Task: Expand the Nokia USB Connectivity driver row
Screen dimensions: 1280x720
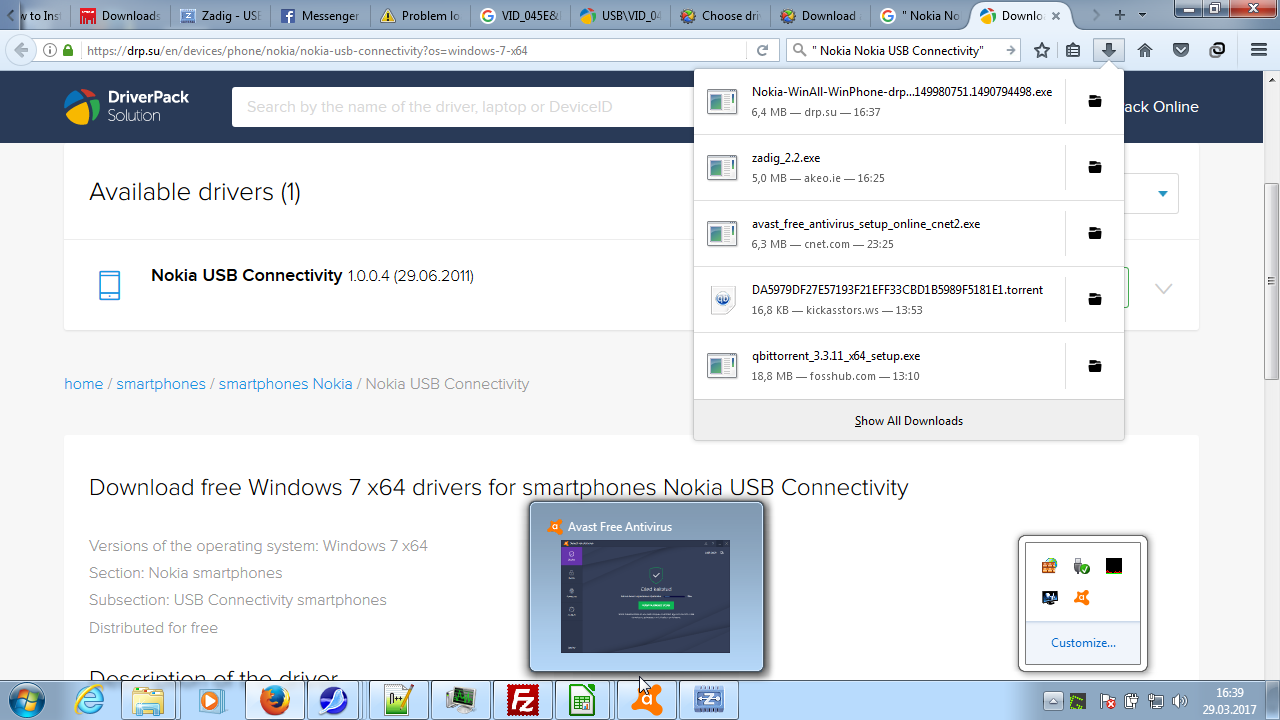Action: tap(1163, 288)
